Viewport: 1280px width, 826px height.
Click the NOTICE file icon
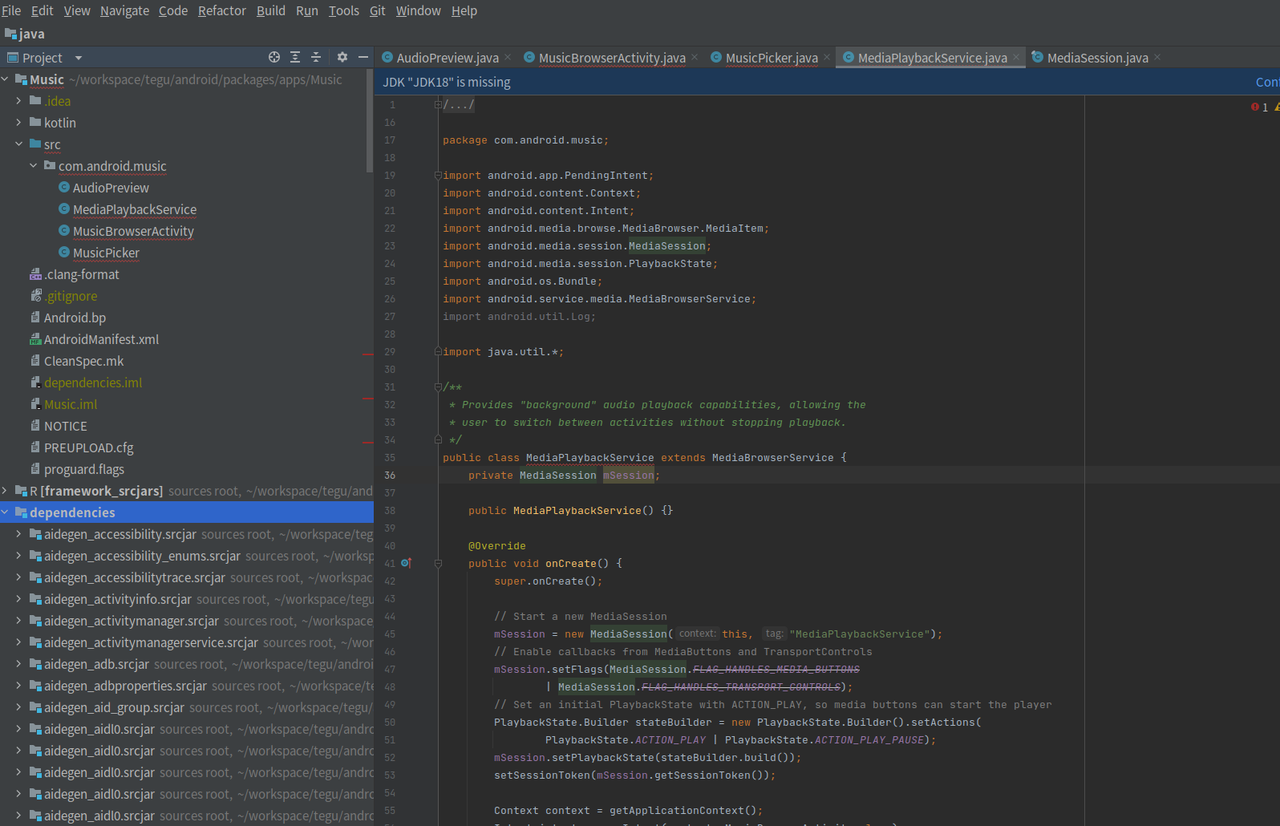pos(35,426)
